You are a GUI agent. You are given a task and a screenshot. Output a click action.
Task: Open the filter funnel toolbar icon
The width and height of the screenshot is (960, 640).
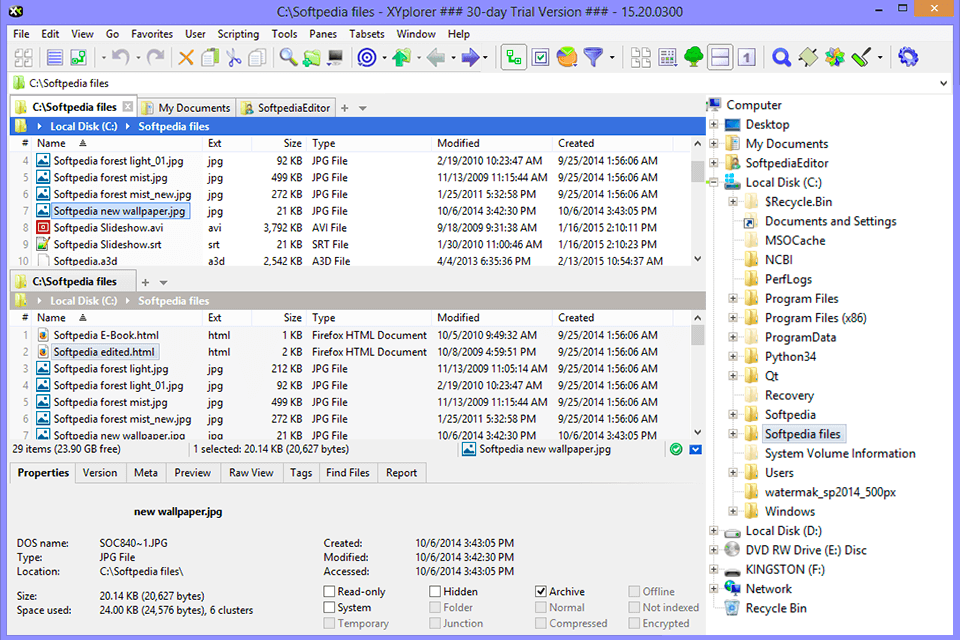[592, 57]
